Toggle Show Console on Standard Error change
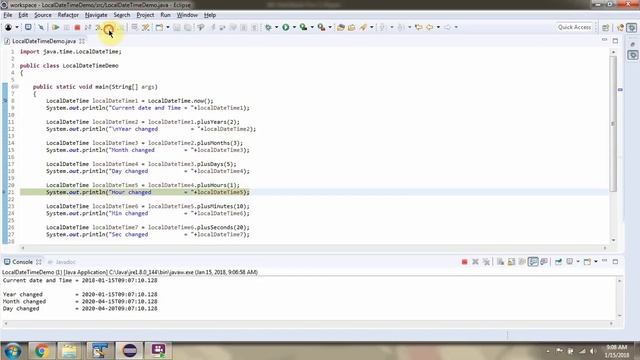This screenshot has height=360, width=640. 544,262
